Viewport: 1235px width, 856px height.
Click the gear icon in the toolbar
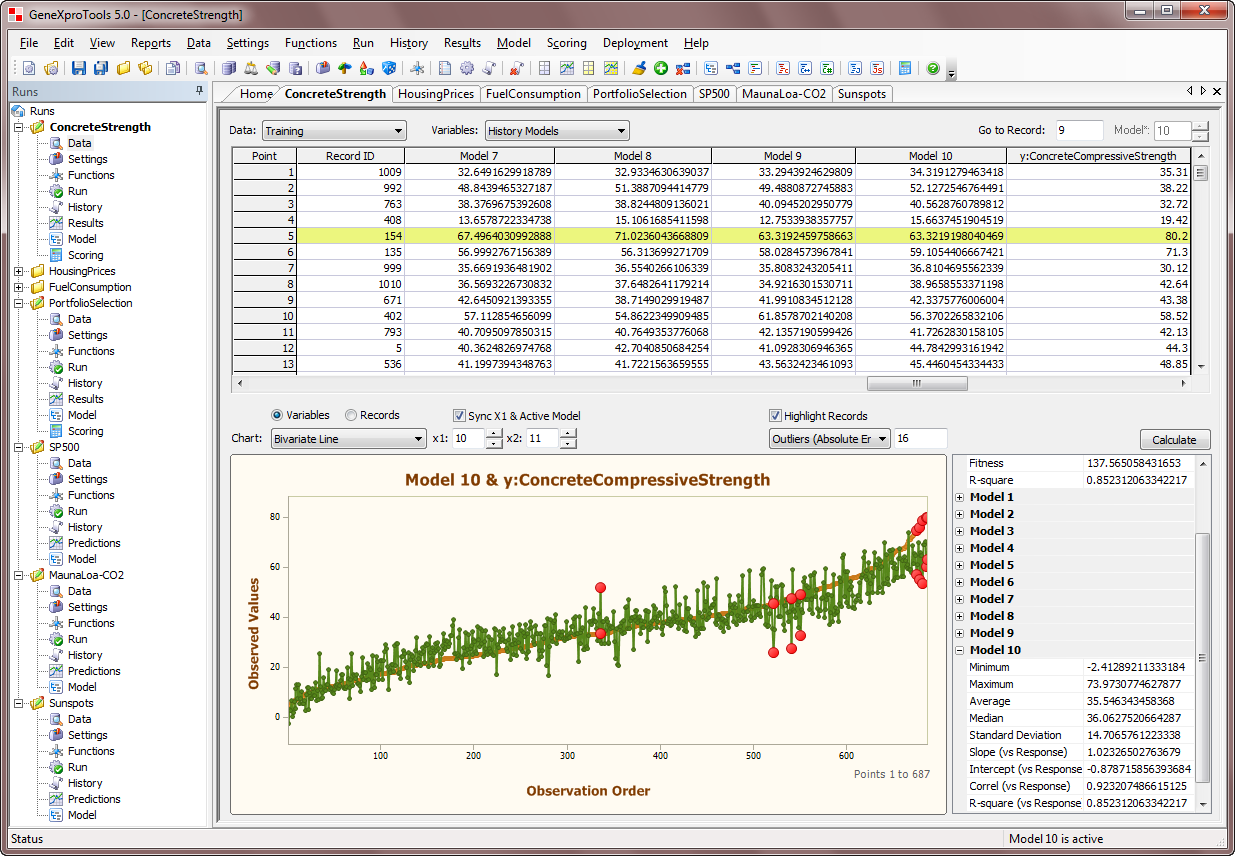[x=467, y=69]
